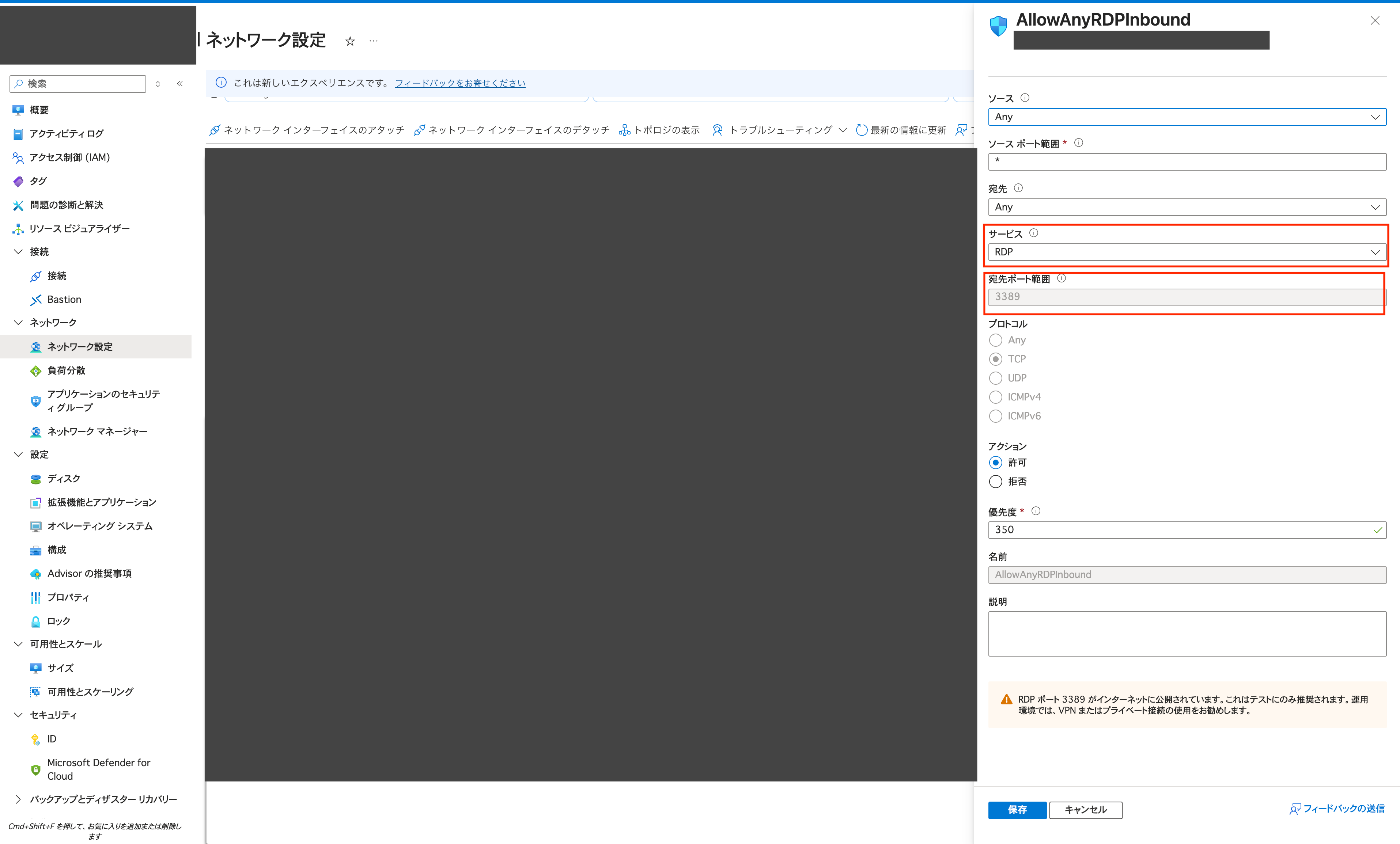Close the AllowAnyRDPInbound panel

pos(1375,20)
